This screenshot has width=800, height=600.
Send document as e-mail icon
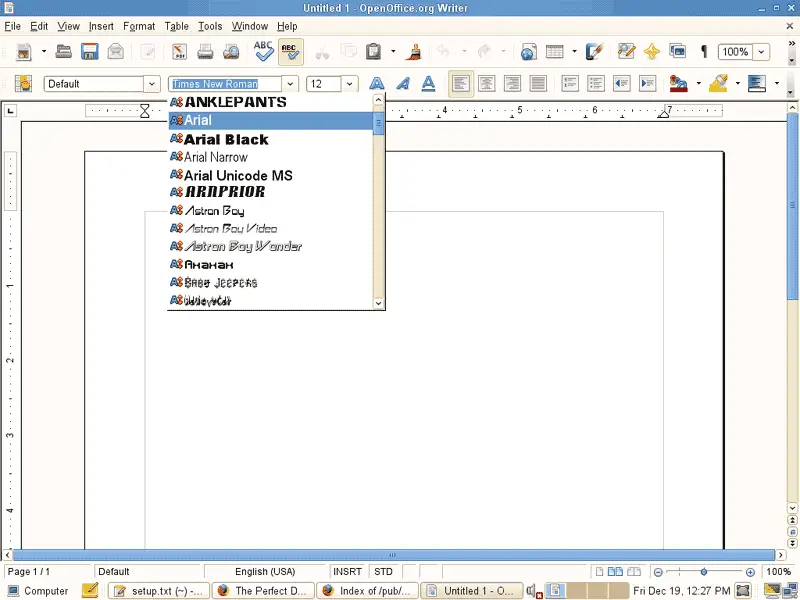(x=116, y=52)
